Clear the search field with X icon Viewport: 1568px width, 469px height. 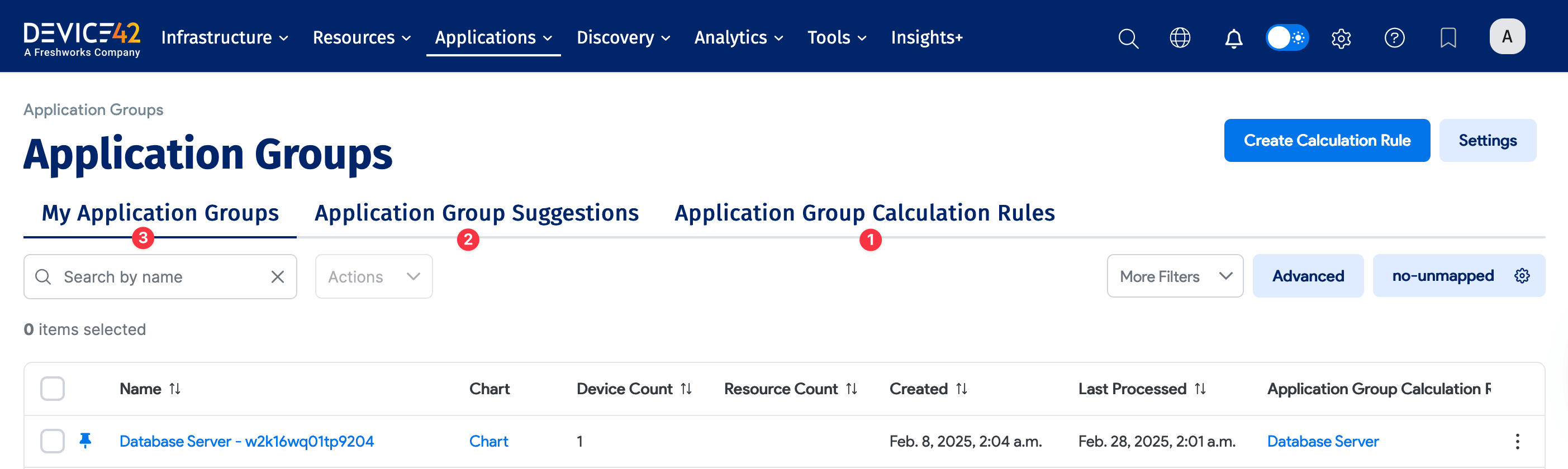click(x=278, y=277)
